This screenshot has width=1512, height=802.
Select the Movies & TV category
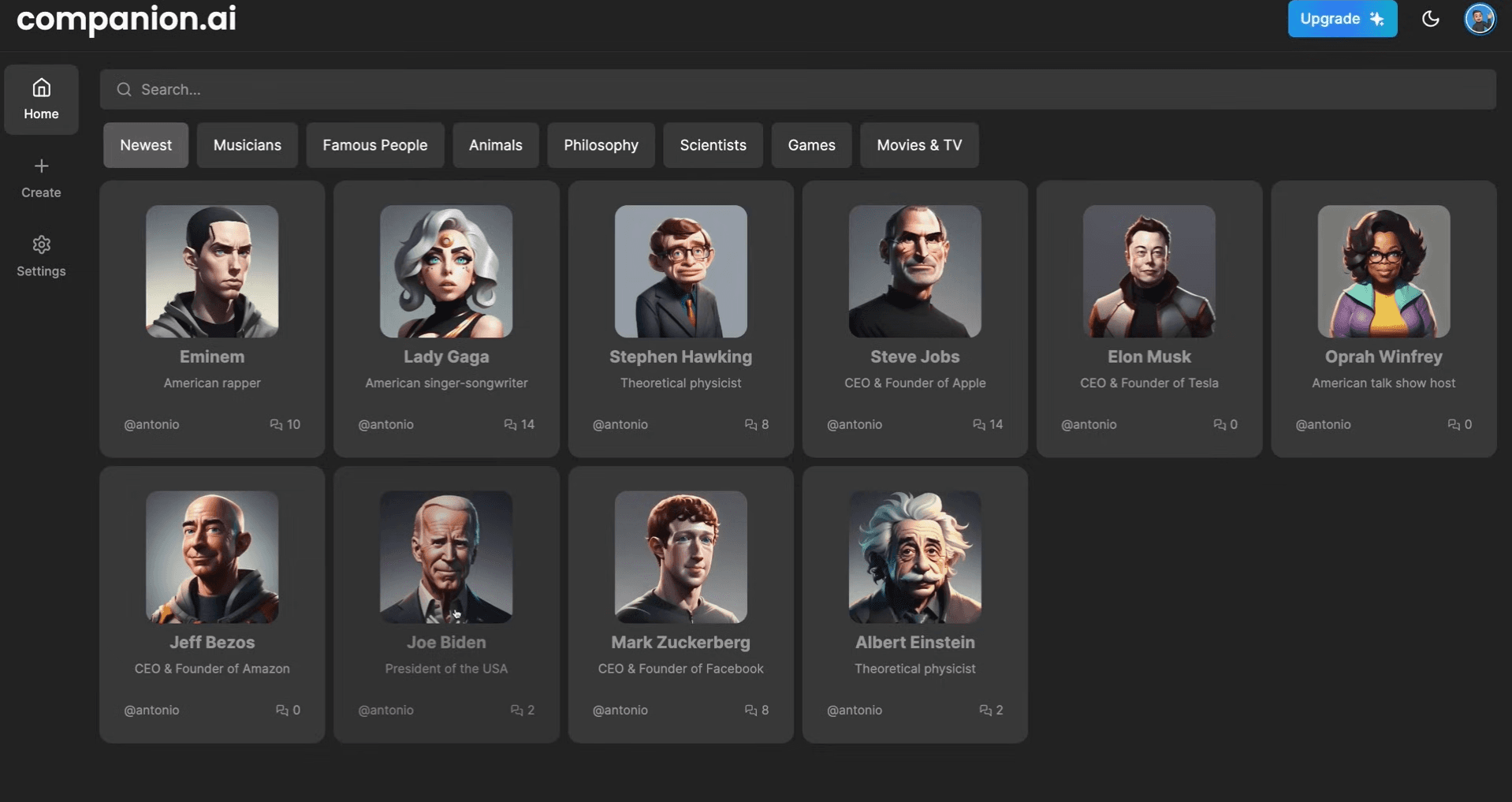920,145
